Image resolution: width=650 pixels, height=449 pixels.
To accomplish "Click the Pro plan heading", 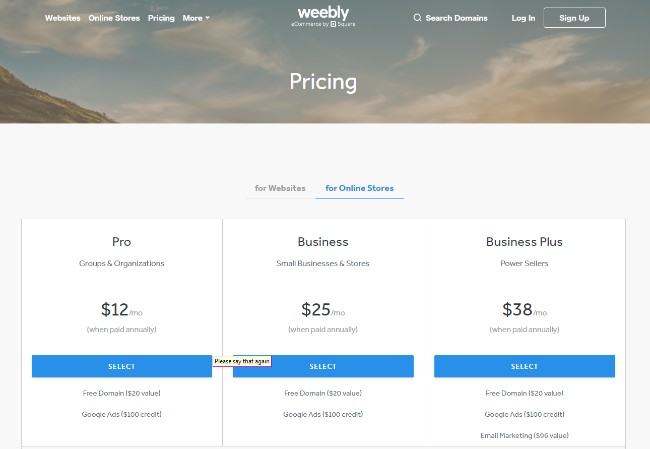I will 122,242.
